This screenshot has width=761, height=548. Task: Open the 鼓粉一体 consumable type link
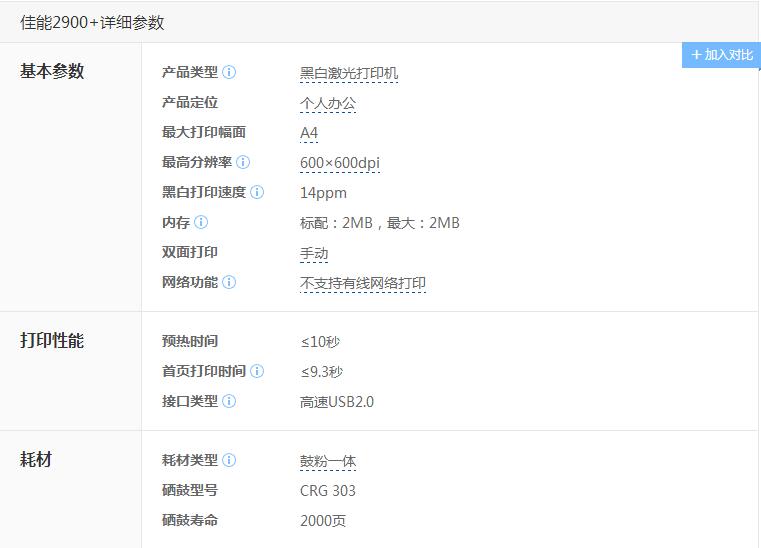point(328,461)
